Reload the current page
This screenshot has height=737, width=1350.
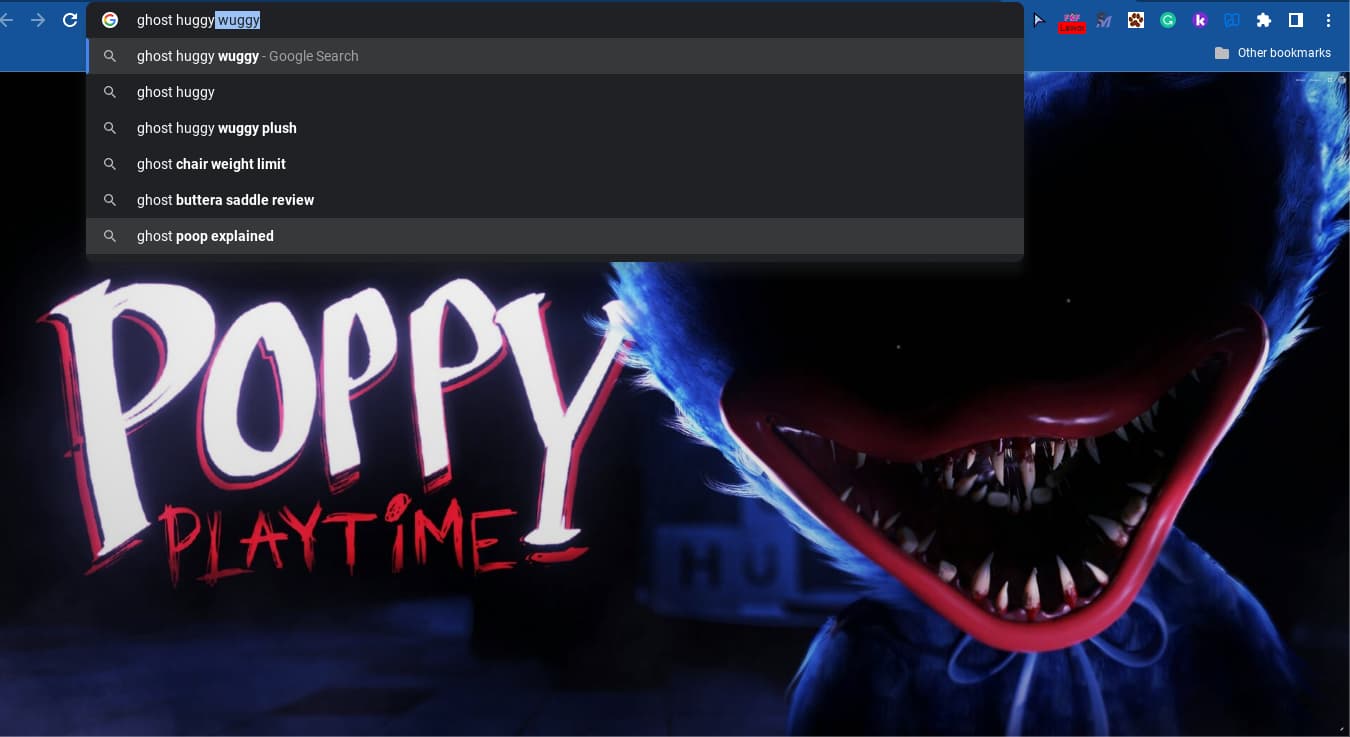click(x=70, y=20)
